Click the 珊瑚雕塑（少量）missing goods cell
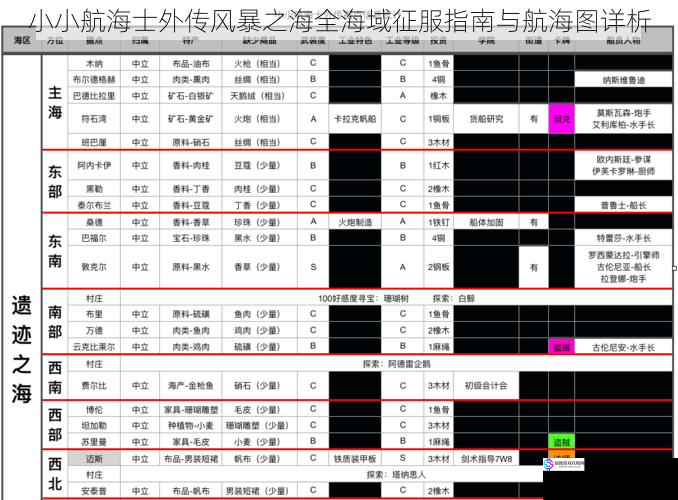 click(259, 426)
